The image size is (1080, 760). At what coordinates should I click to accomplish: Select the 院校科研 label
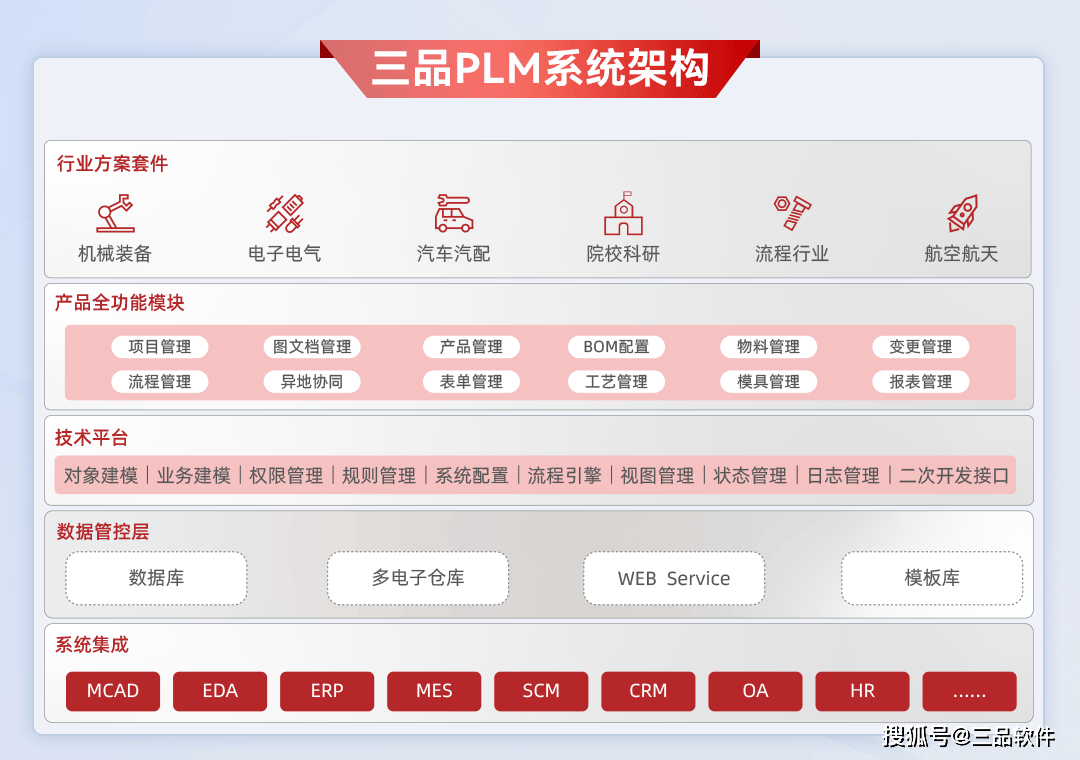pos(623,254)
